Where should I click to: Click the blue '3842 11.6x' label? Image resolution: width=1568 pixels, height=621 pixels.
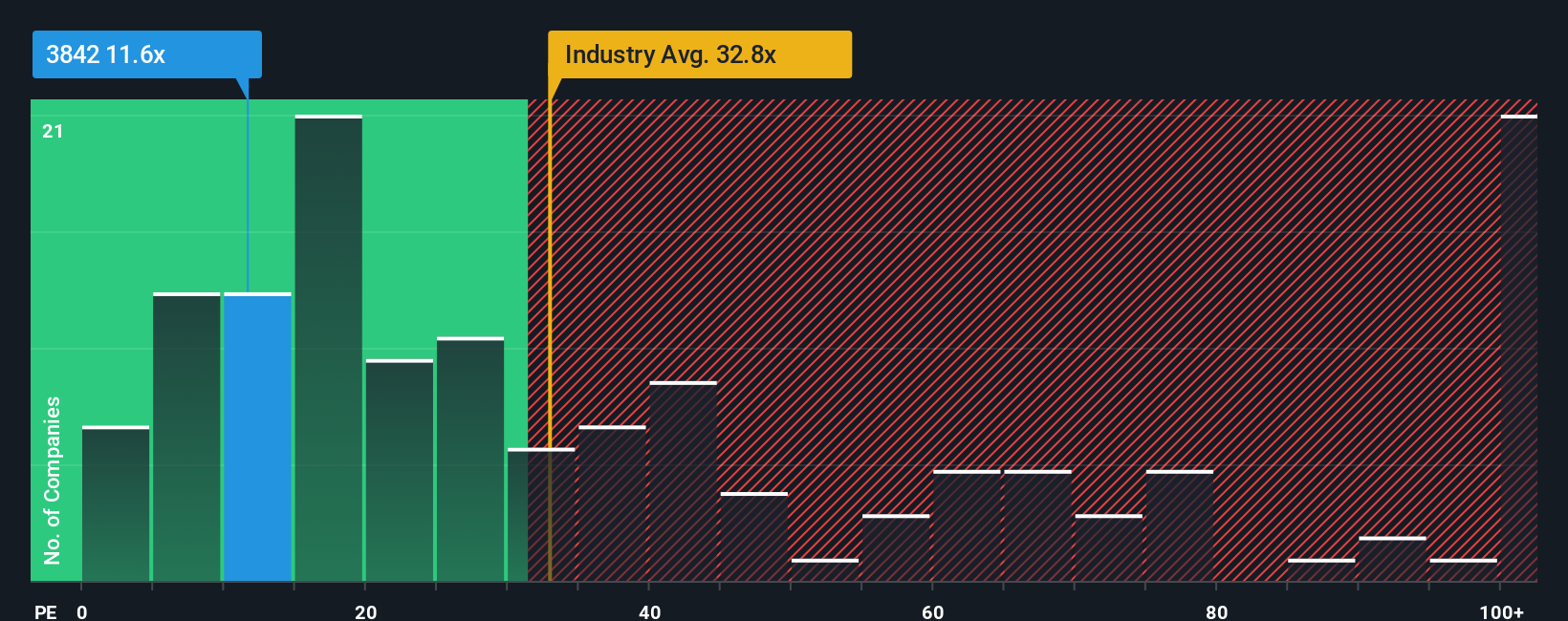click(x=146, y=54)
